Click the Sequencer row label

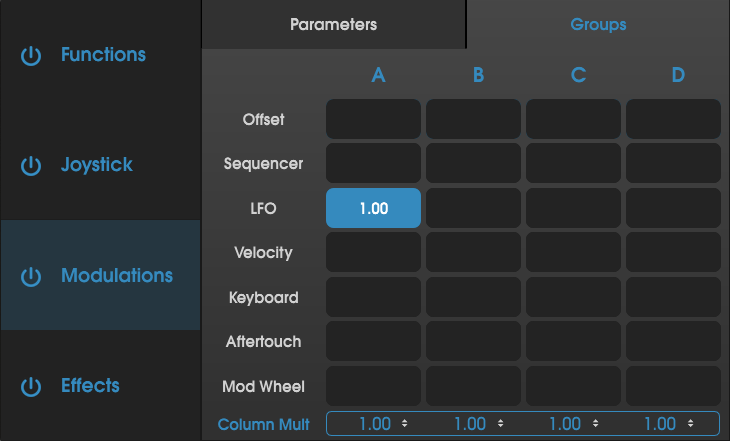(x=264, y=163)
